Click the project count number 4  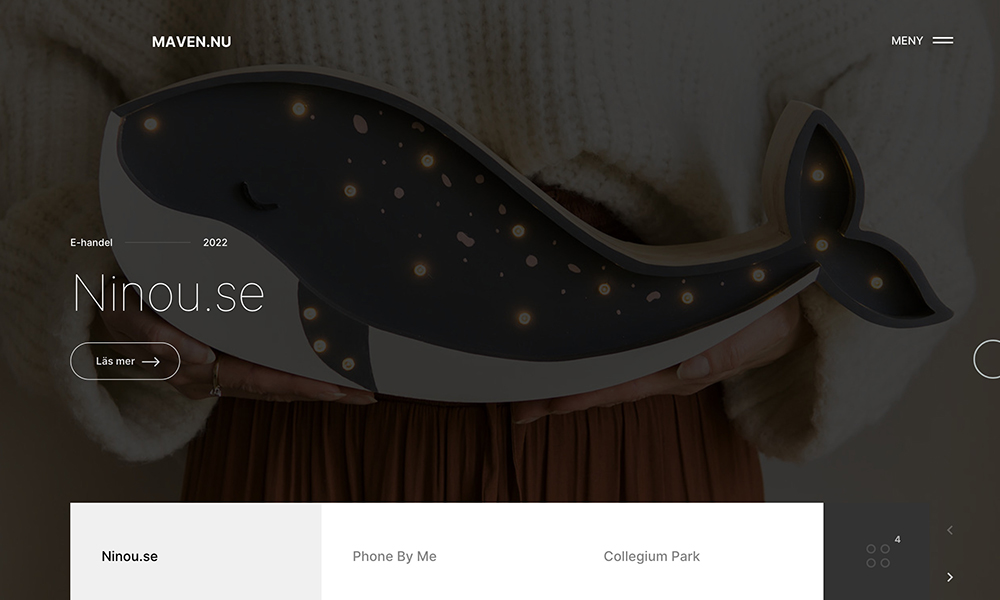(x=897, y=539)
